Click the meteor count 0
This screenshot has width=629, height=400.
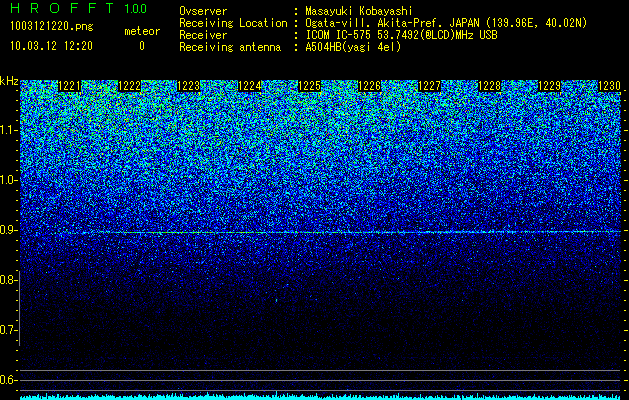coord(142,46)
